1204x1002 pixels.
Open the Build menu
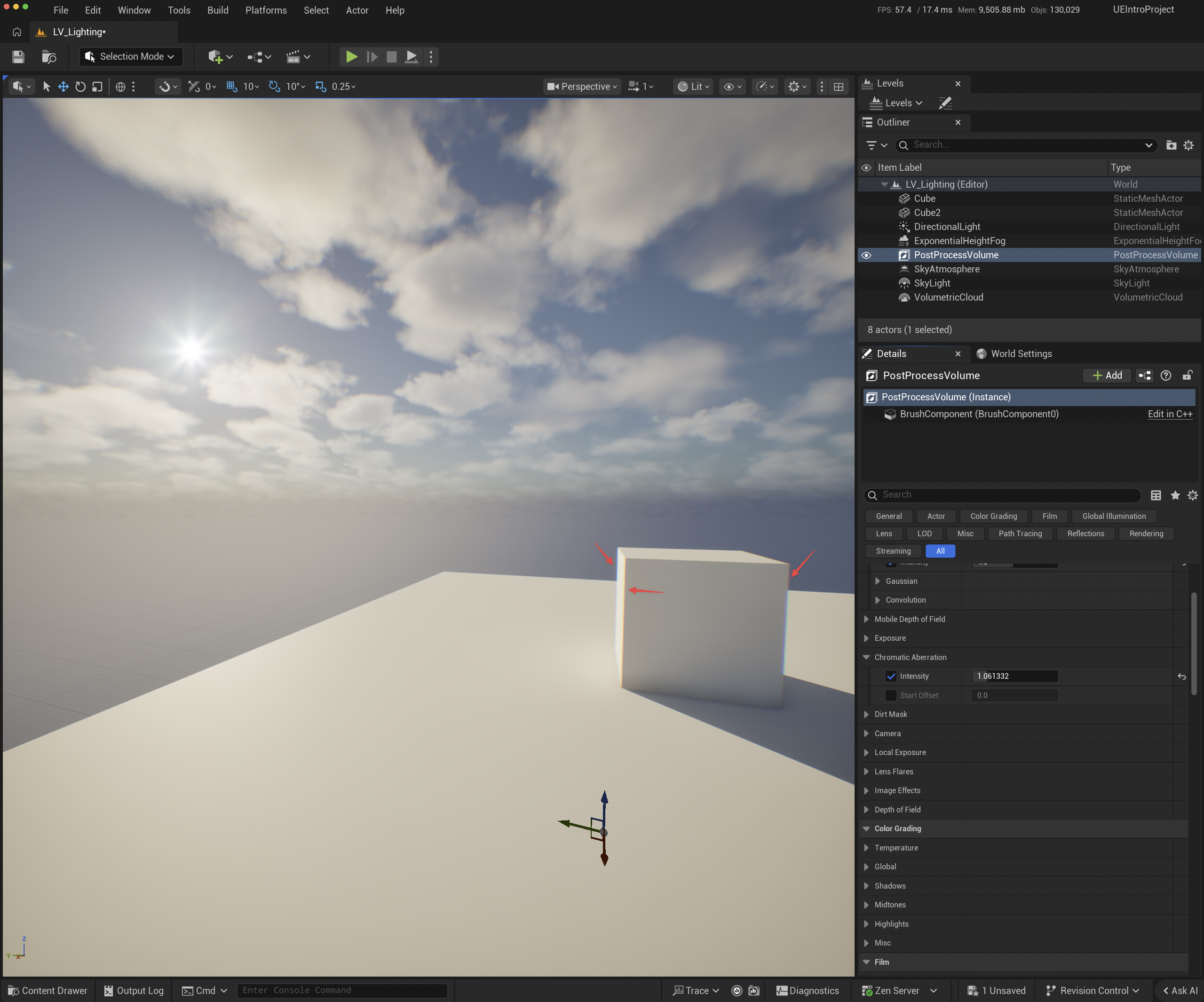tap(218, 10)
